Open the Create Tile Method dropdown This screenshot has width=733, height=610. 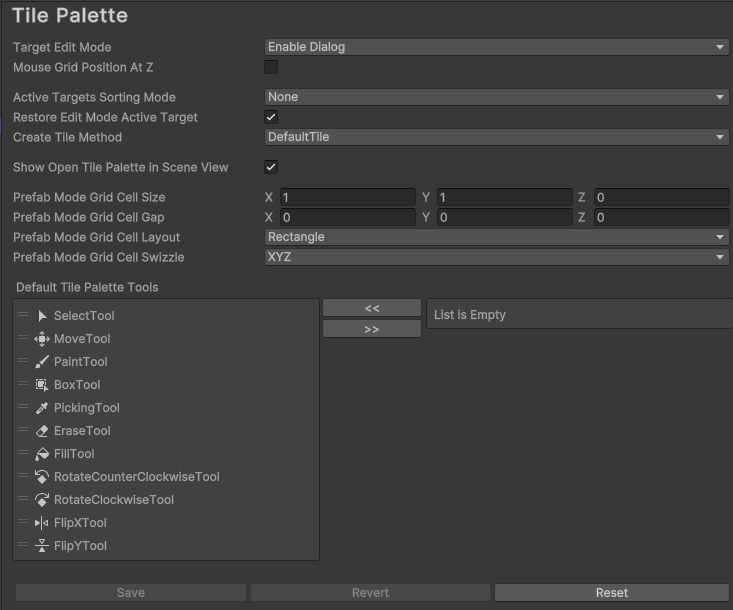(496, 137)
